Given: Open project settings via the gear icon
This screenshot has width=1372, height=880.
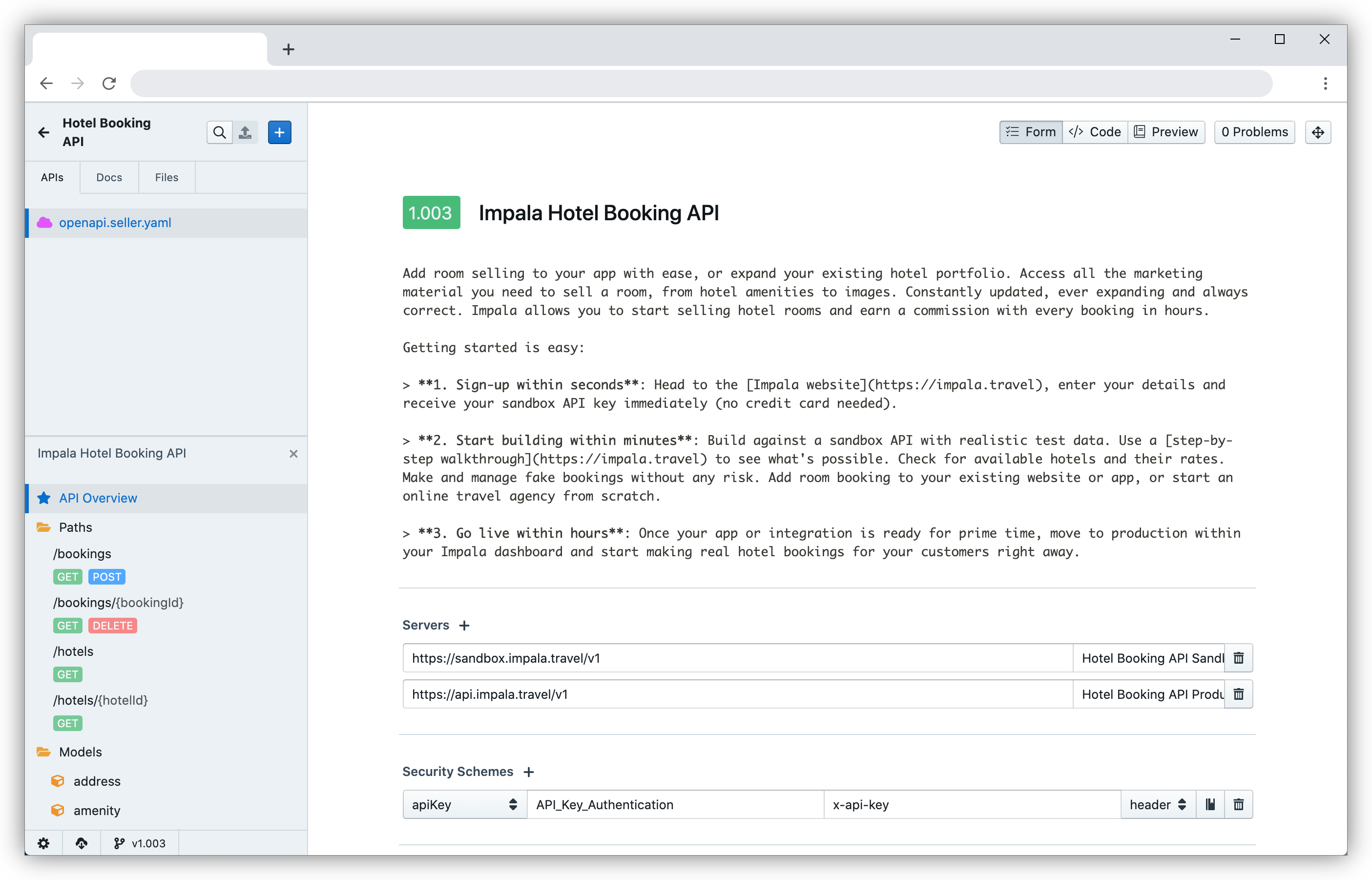Looking at the screenshot, I should [x=44, y=843].
